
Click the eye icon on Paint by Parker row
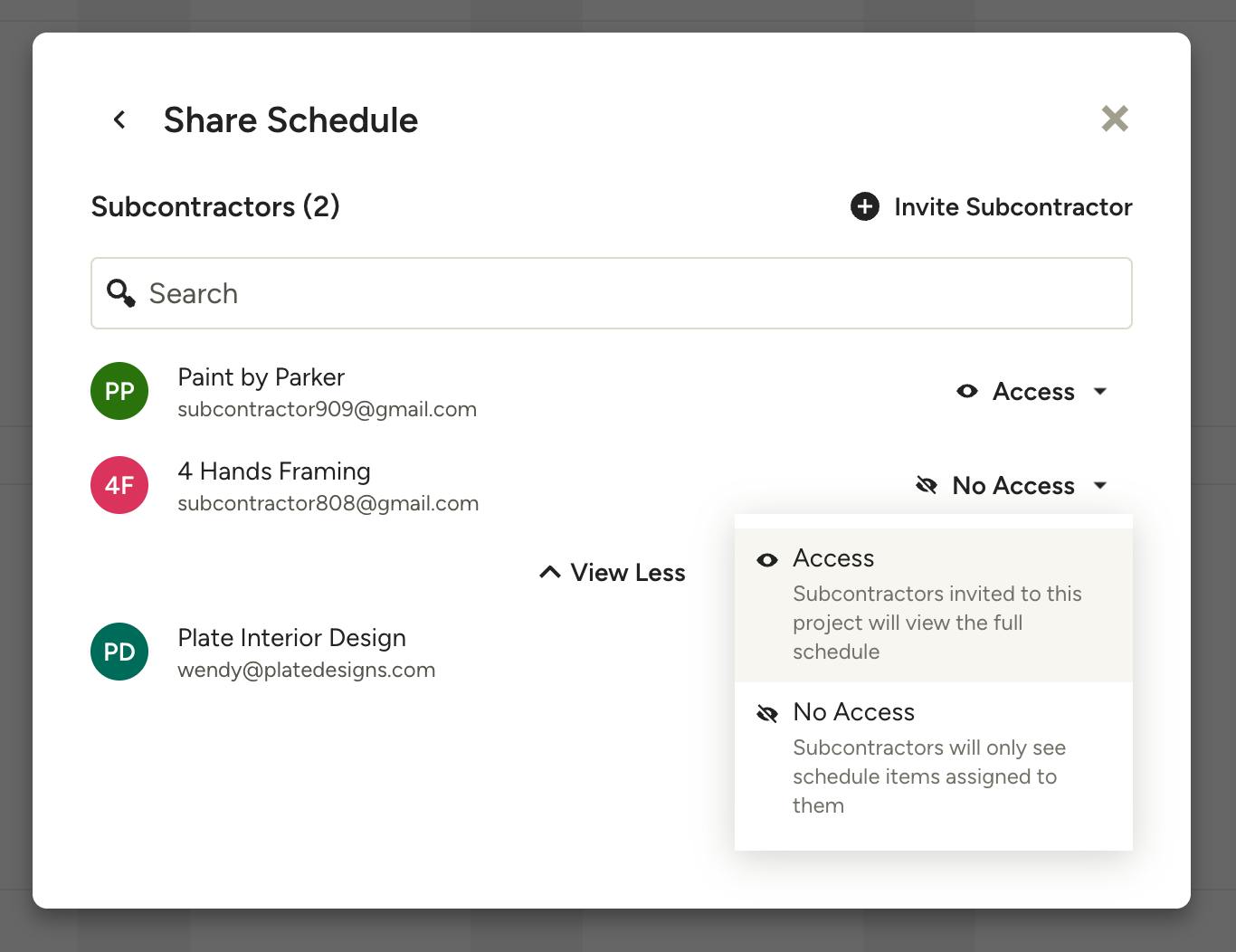click(x=966, y=391)
